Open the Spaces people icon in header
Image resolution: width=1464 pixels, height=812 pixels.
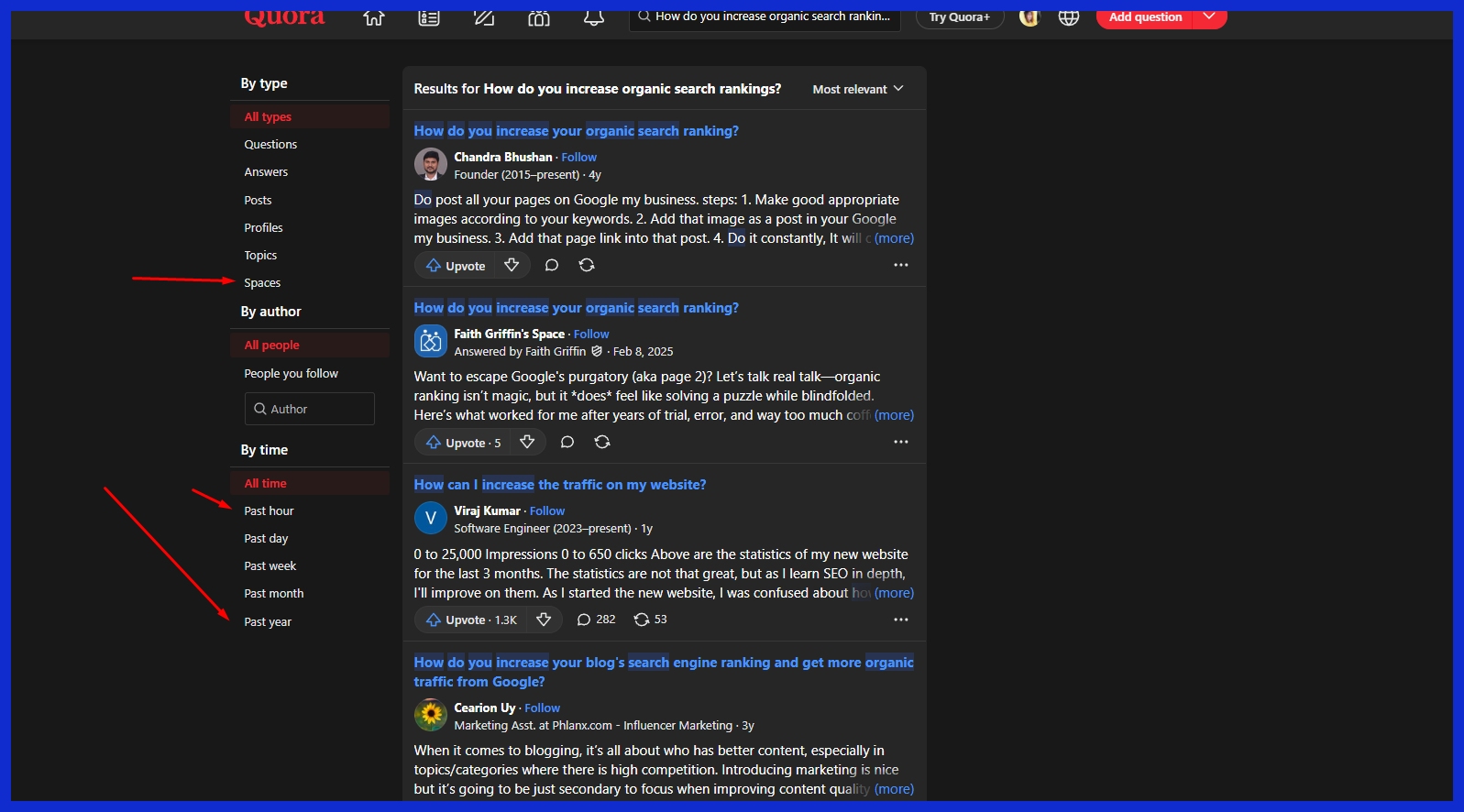pos(539,17)
